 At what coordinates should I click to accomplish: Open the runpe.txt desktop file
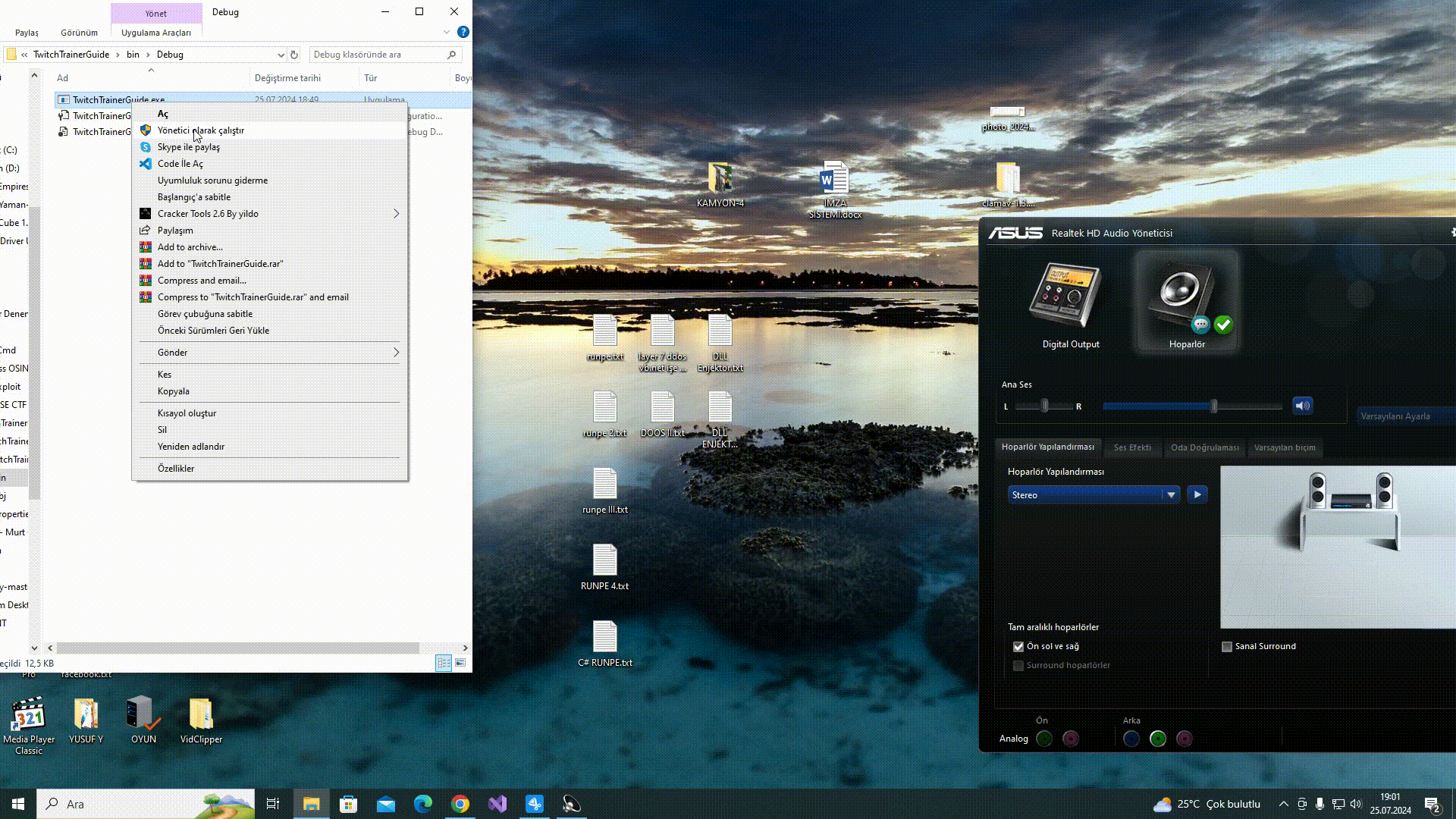(x=604, y=338)
